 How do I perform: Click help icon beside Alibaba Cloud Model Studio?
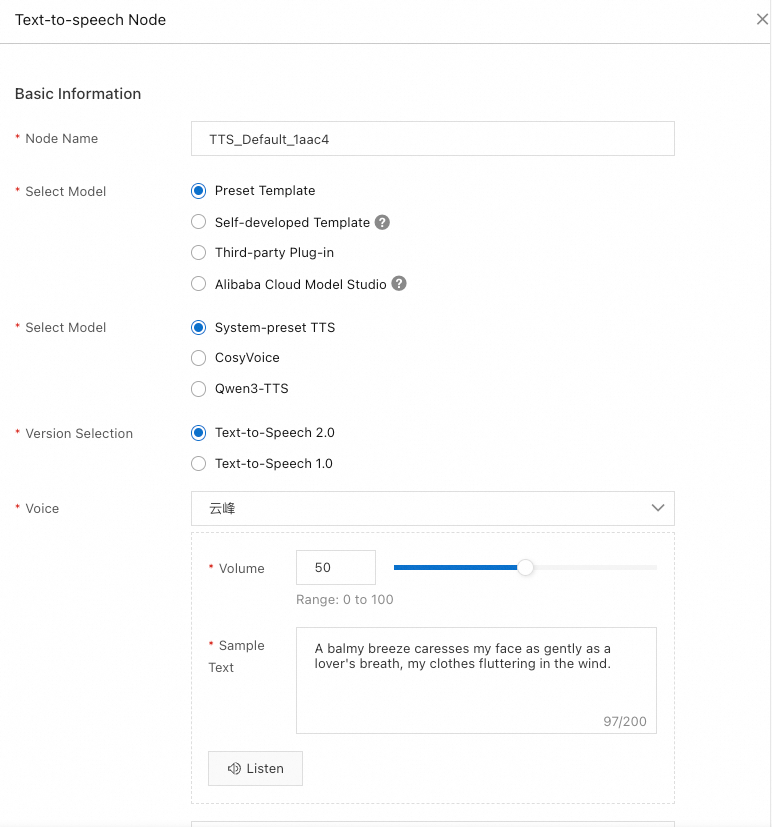[399, 284]
